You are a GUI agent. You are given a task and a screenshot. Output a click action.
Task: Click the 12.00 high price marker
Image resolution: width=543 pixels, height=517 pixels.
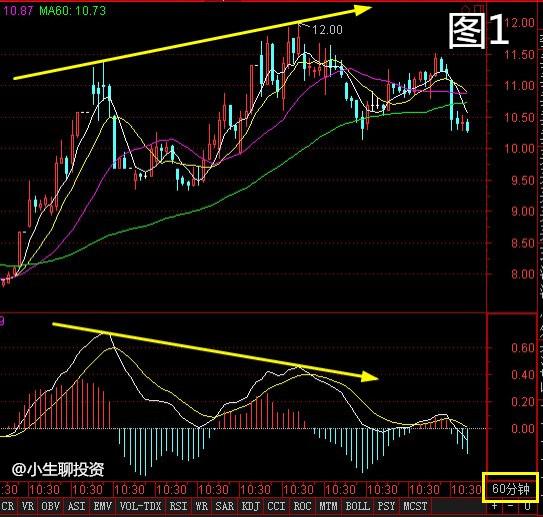click(x=328, y=30)
